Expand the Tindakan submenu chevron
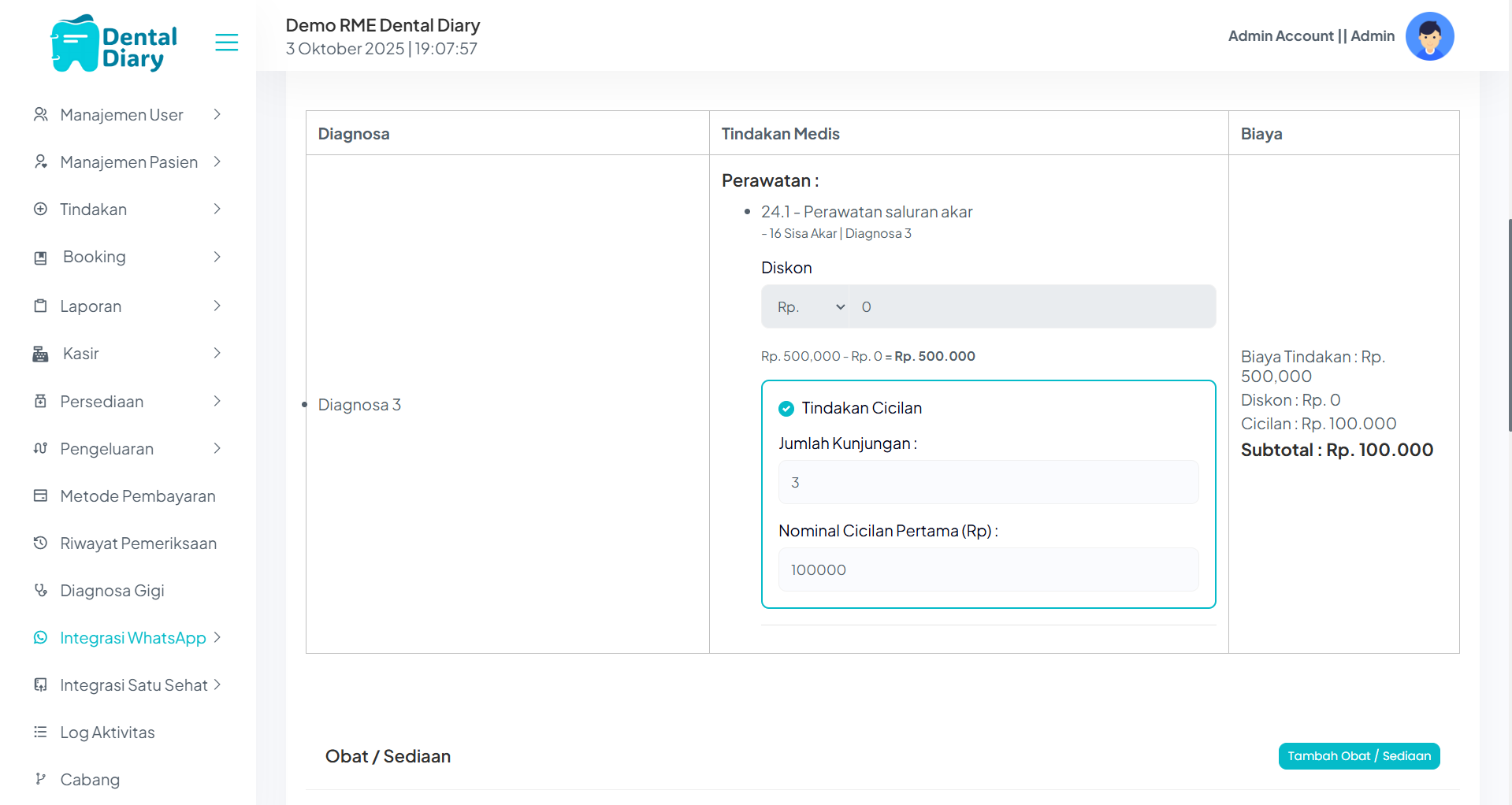The height and width of the screenshot is (805, 1512). click(217, 209)
